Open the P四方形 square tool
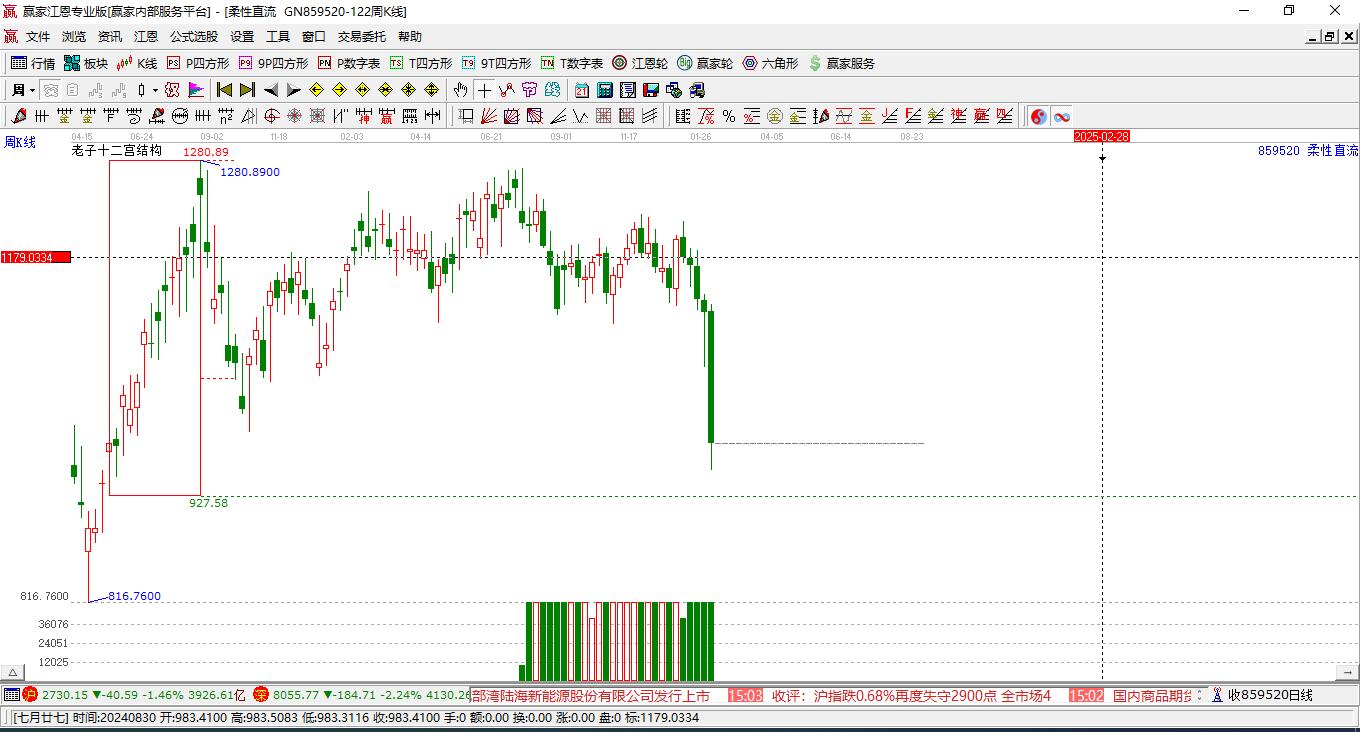Screen dimensions: 1360x732 point(197,63)
